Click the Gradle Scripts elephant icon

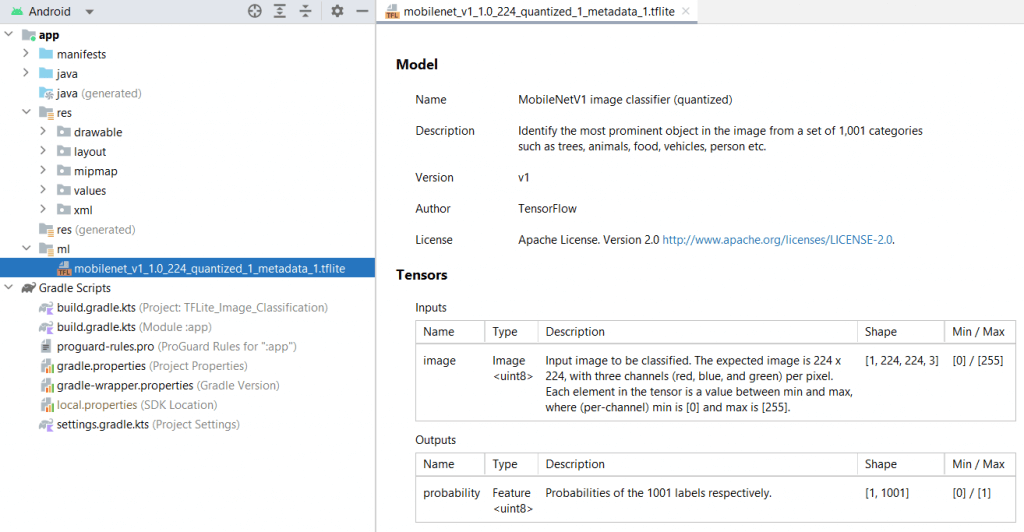point(26,288)
